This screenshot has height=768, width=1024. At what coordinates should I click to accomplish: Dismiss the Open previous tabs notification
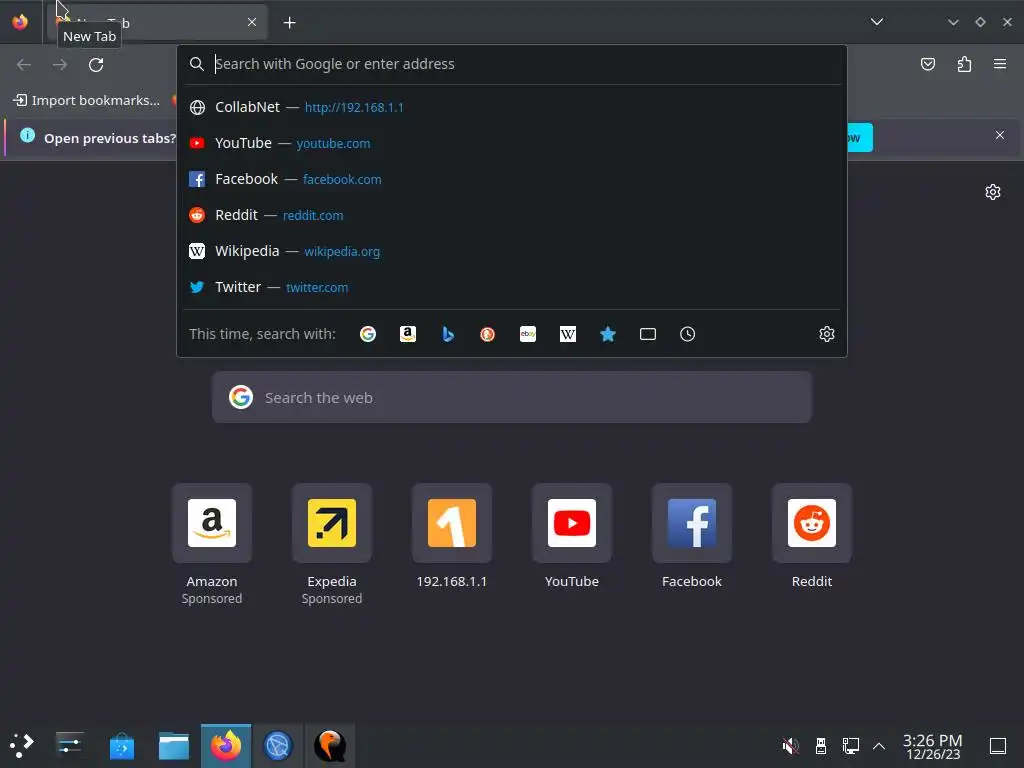click(x=1000, y=135)
